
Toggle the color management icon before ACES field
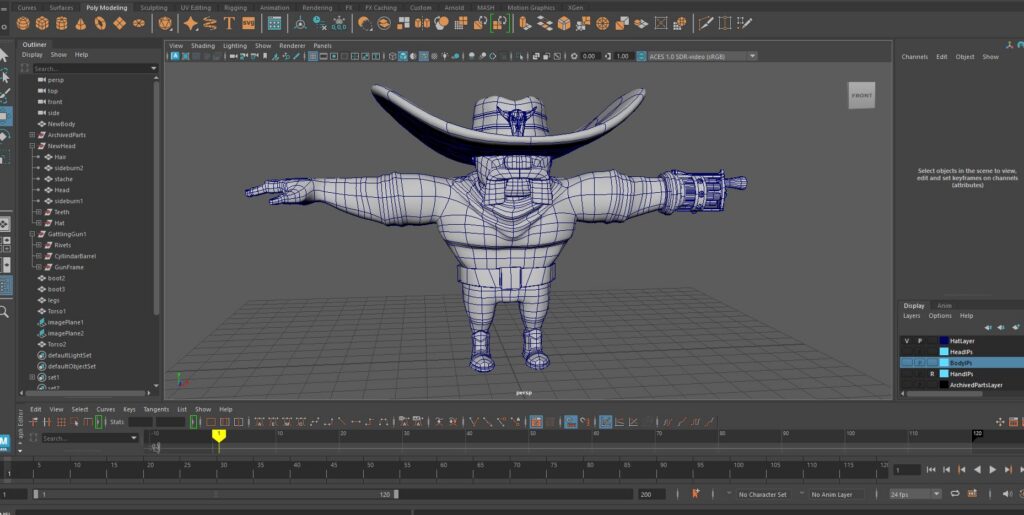pyautogui.click(x=641, y=56)
